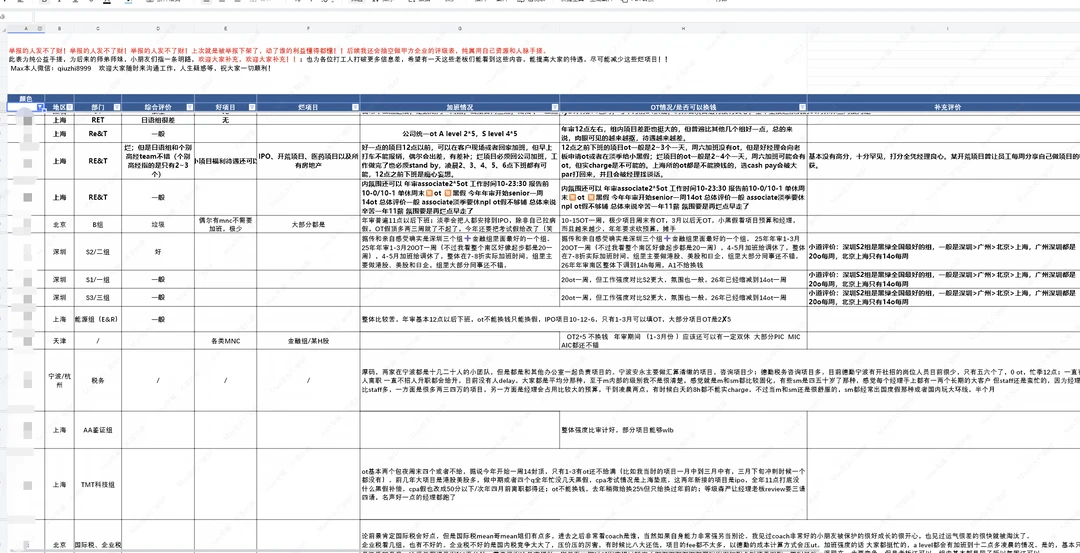This screenshot has width=1080, height=553.
Task: Click the 宁波/杭州 region cell
Action: tap(59, 380)
